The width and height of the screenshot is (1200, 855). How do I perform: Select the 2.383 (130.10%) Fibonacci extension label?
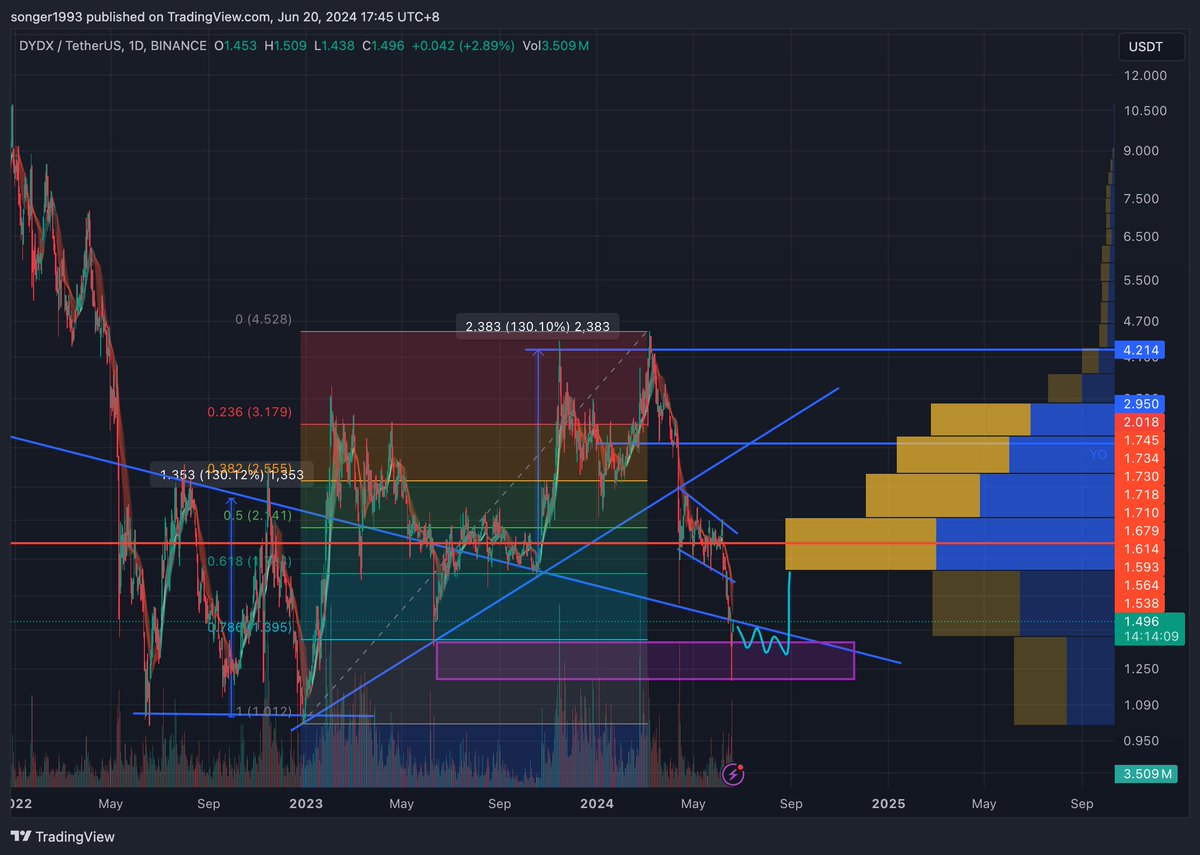click(537, 327)
